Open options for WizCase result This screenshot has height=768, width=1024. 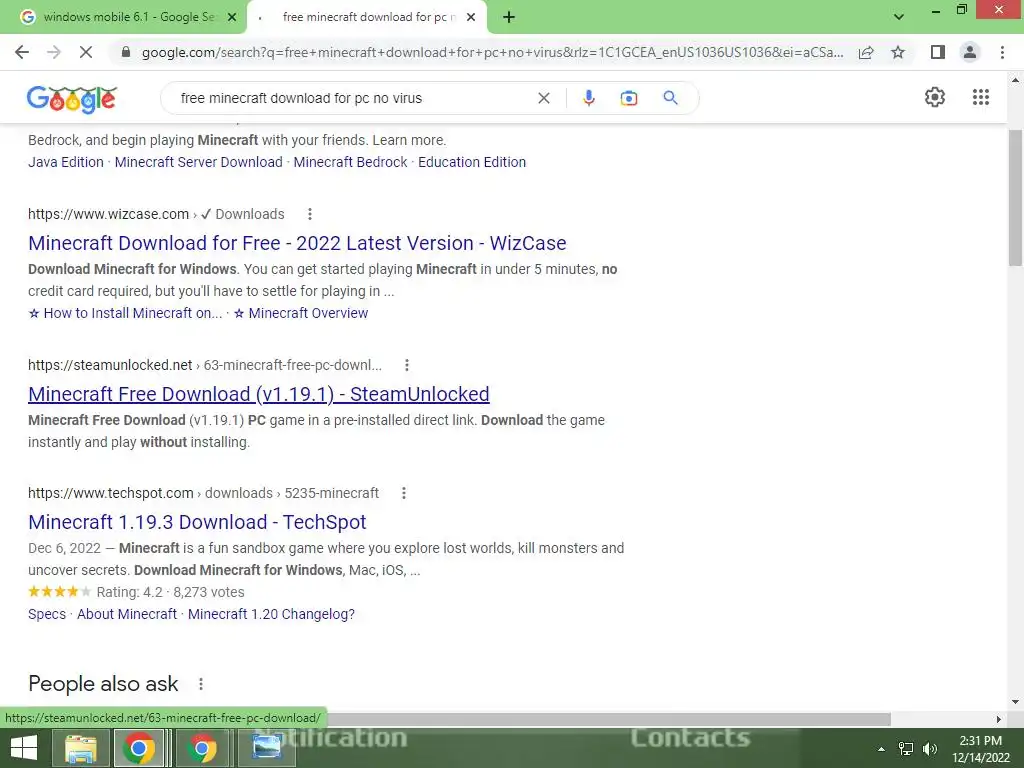(310, 214)
